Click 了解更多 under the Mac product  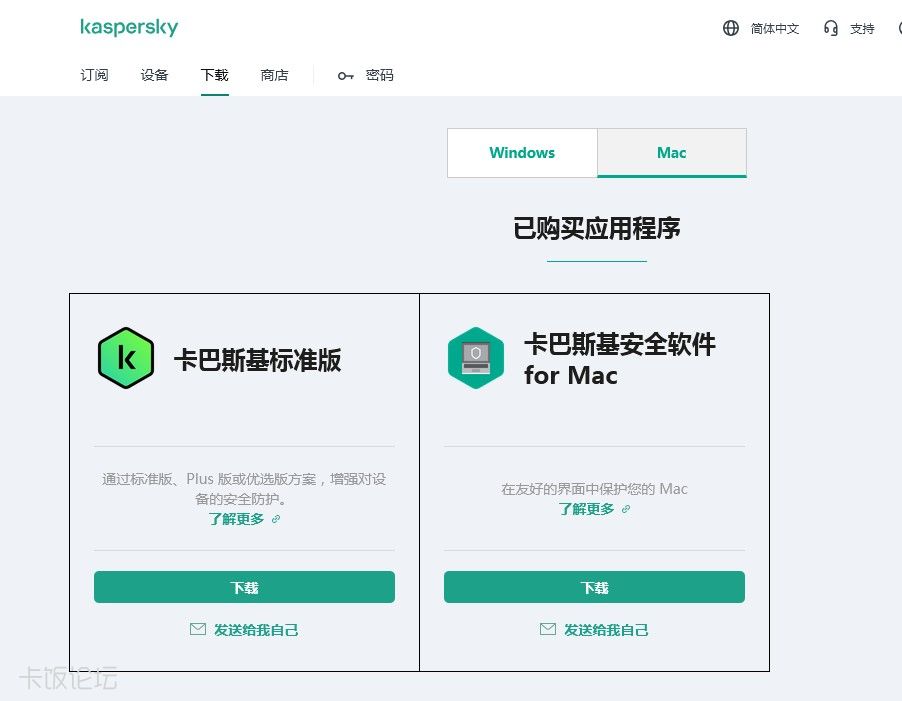pos(587,509)
